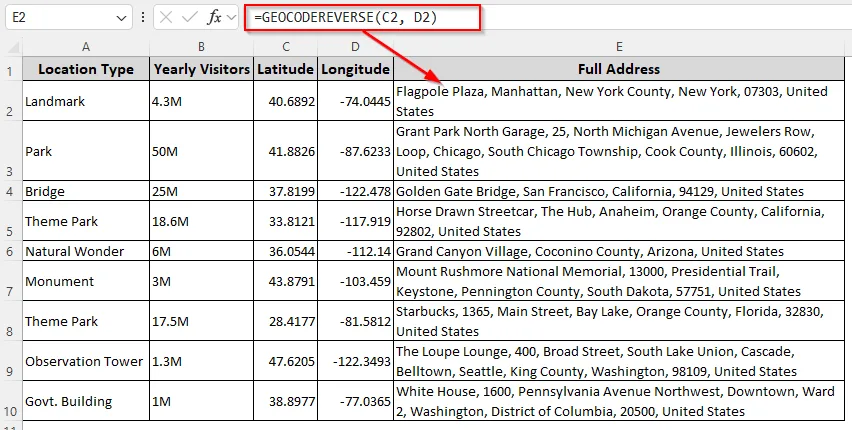Select the "50M" visitors cell
The width and height of the screenshot is (852, 430).
202,151
